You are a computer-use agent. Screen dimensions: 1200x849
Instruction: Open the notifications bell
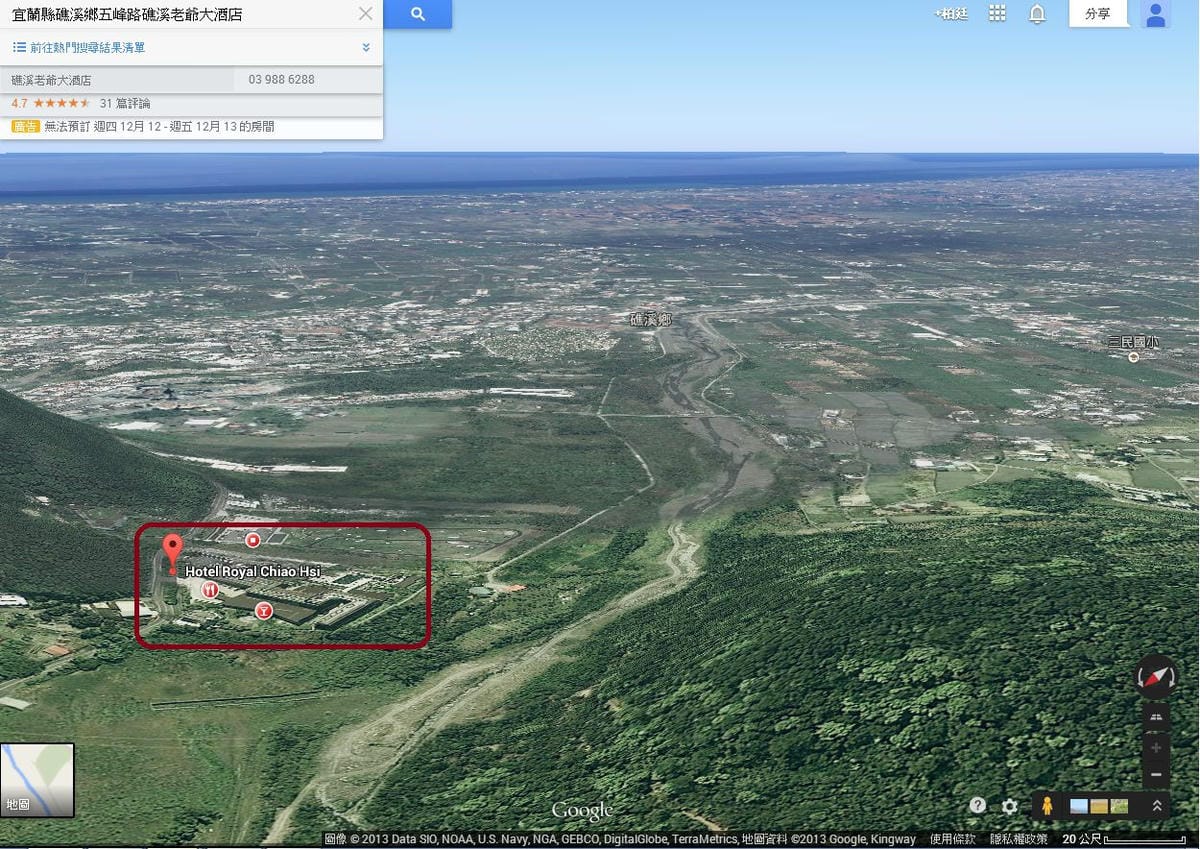point(1037,14)
